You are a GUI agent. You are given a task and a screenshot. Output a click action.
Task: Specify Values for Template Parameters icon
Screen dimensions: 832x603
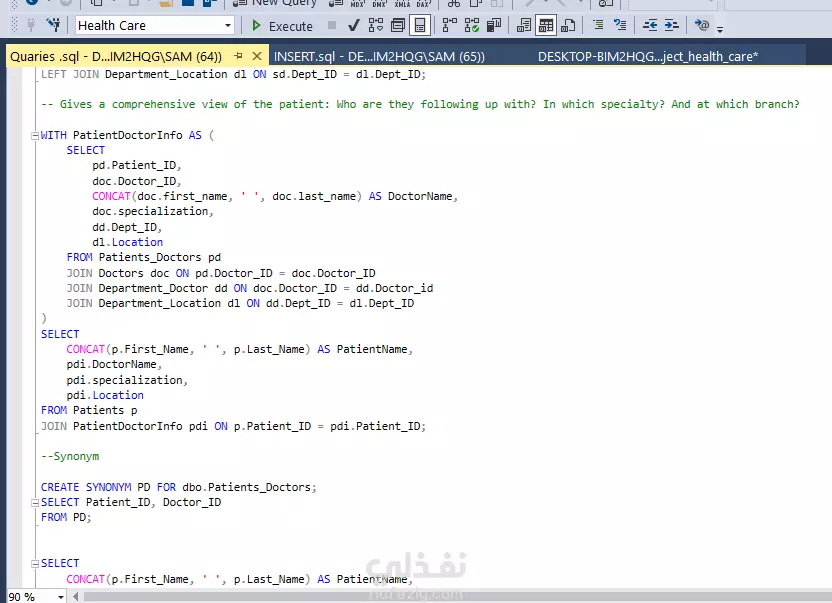[701, 25]
